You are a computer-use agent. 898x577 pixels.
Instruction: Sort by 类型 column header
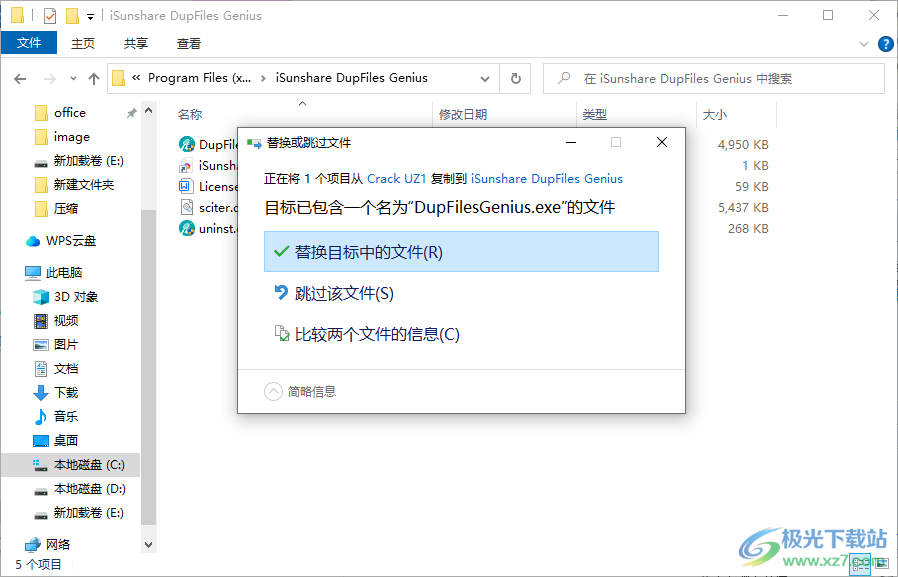pos(594,114)
